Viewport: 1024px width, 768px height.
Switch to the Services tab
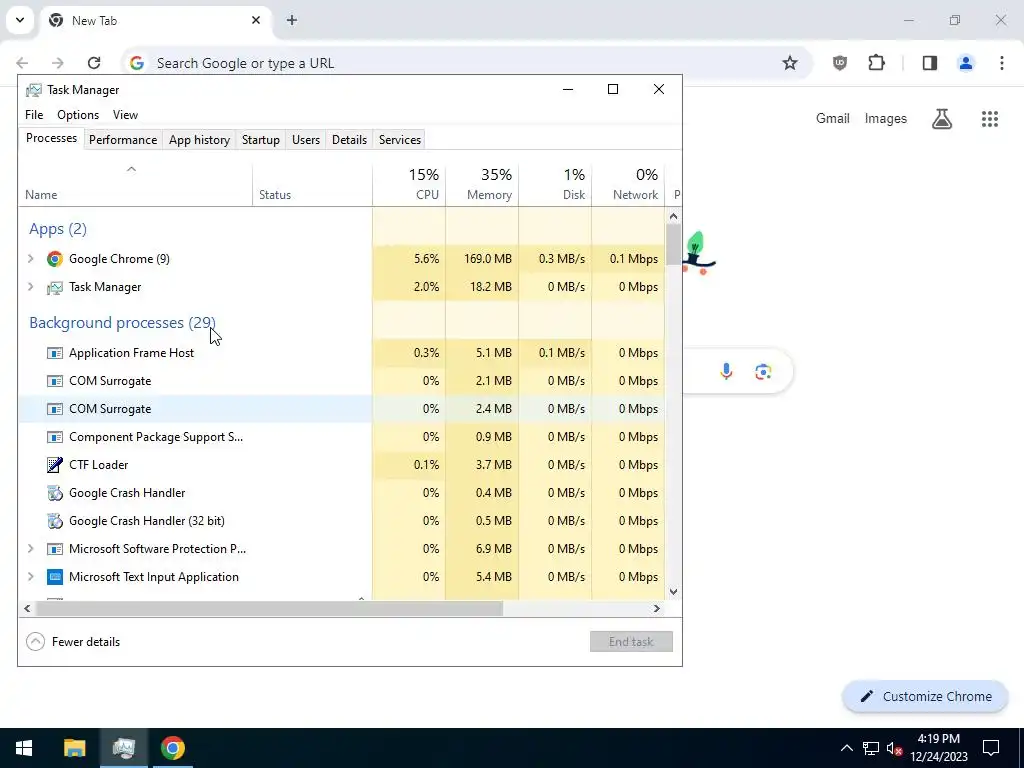point(400,140)
